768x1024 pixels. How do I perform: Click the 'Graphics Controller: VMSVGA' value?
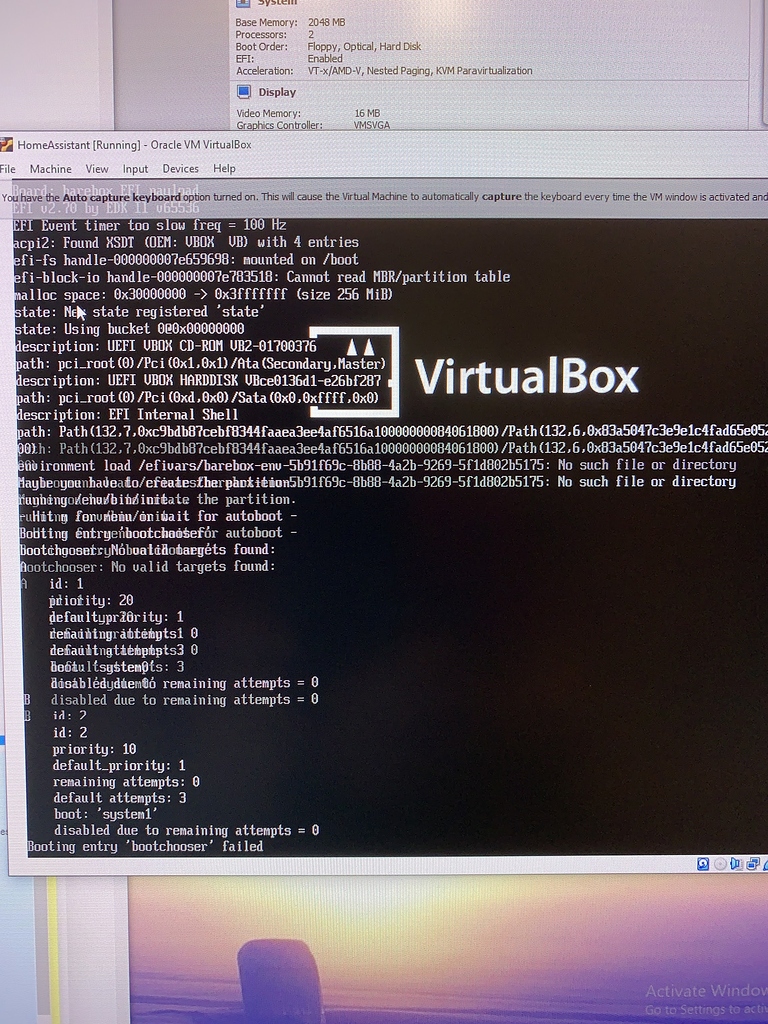pos(372,125)
